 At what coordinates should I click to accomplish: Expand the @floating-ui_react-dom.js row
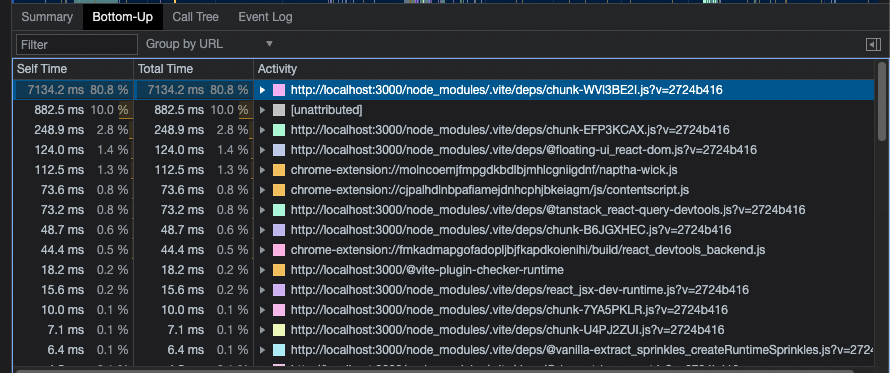point(262,150)
